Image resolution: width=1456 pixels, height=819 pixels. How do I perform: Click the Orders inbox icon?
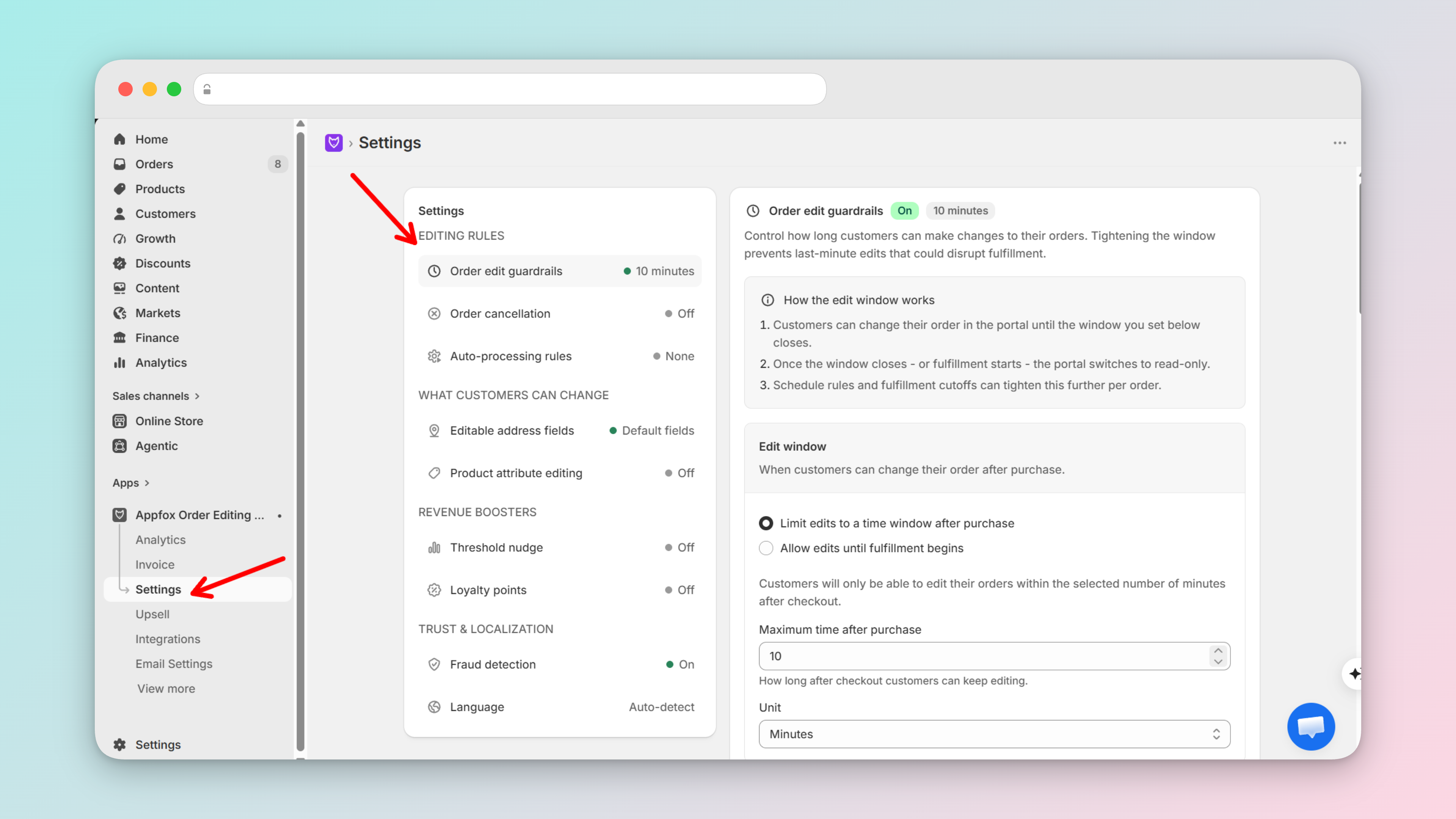click(119, 164)
